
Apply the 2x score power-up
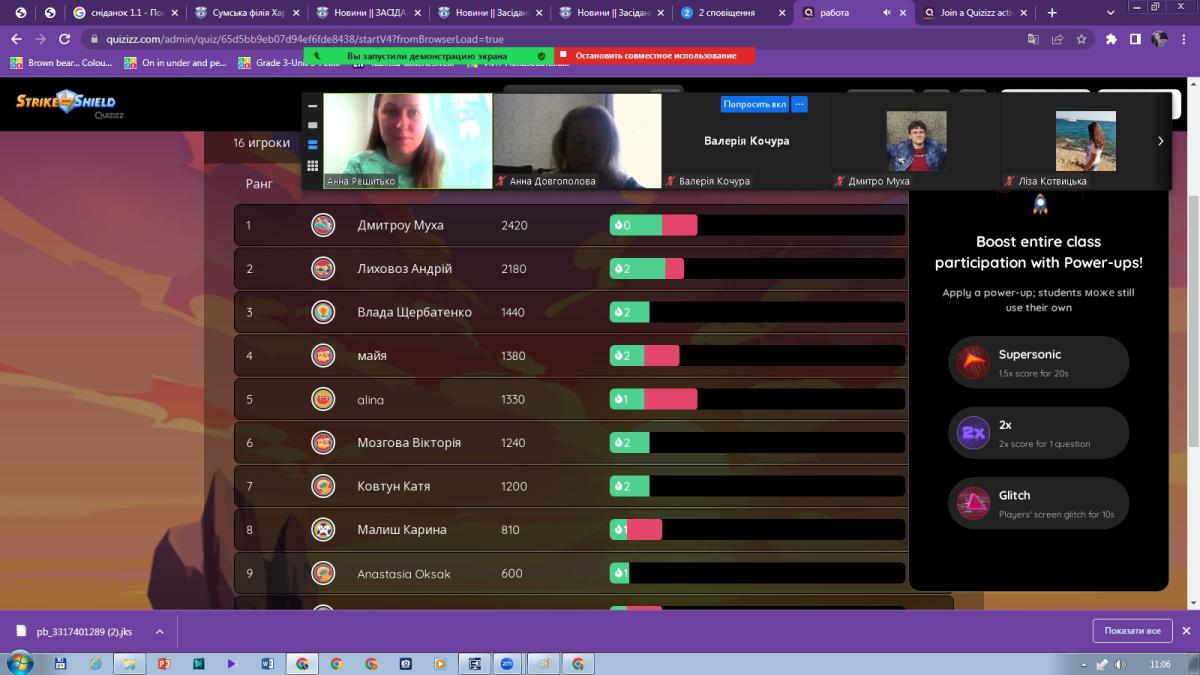[x=1038, y=433]
